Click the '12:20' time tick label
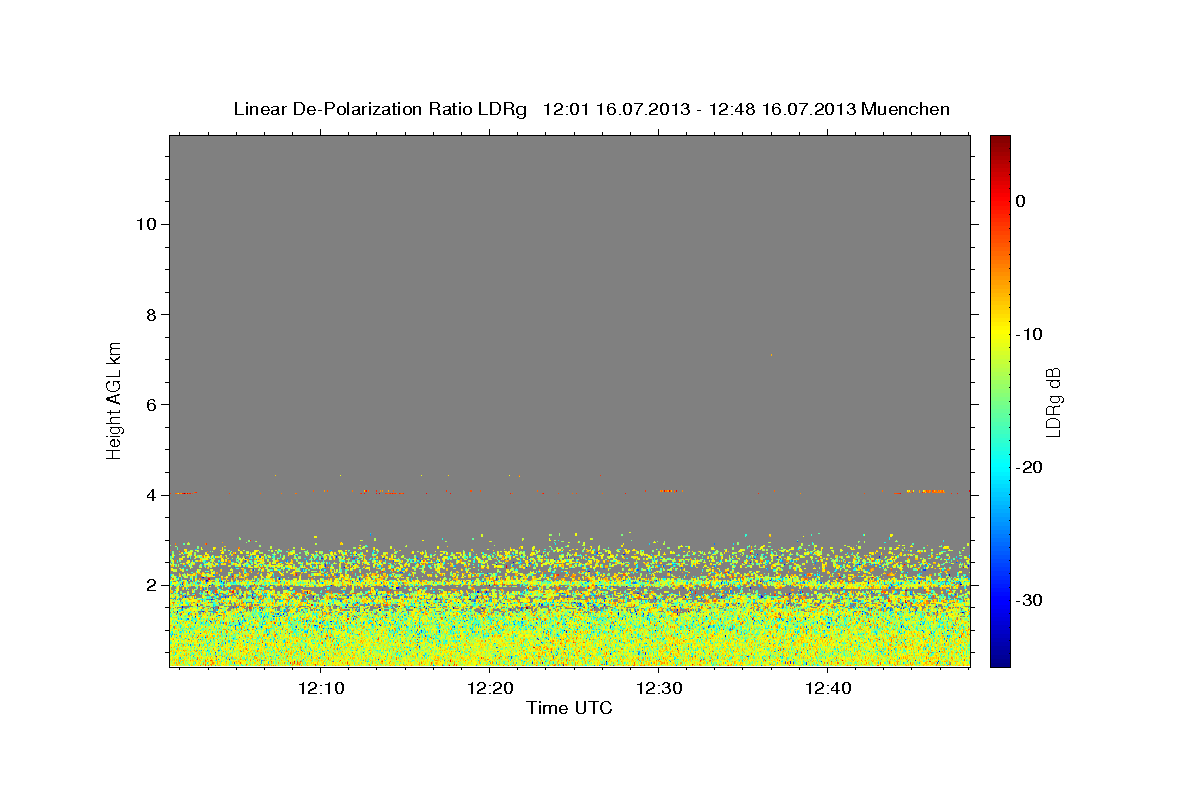The width and height of the screenshot is (1200, 800). coord(490,688)
